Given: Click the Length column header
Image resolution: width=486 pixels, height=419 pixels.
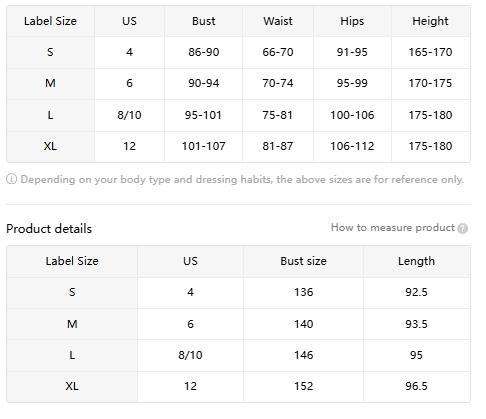Looking at the screenshot, I should pos(417,261).
